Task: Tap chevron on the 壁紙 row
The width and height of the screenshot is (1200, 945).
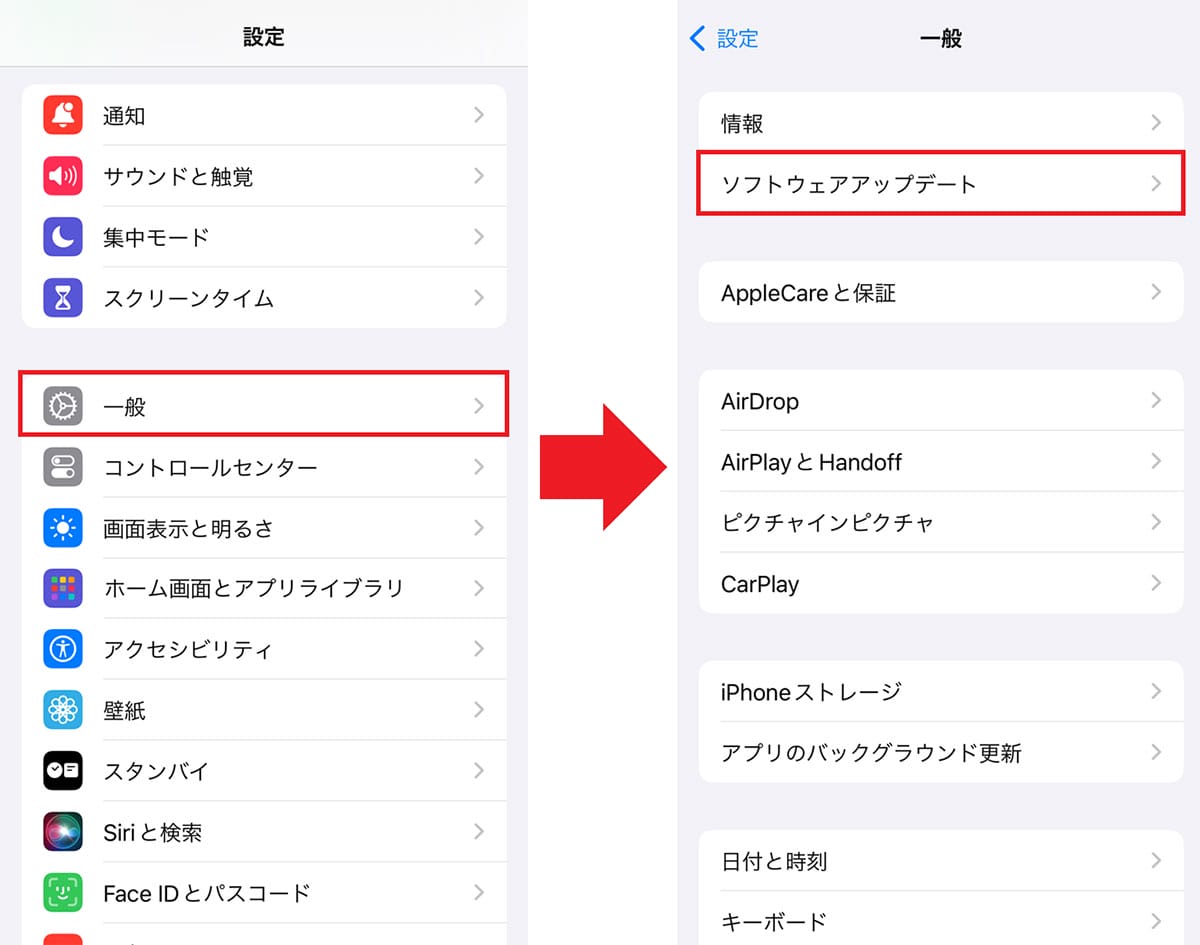Action: (479, 710)
